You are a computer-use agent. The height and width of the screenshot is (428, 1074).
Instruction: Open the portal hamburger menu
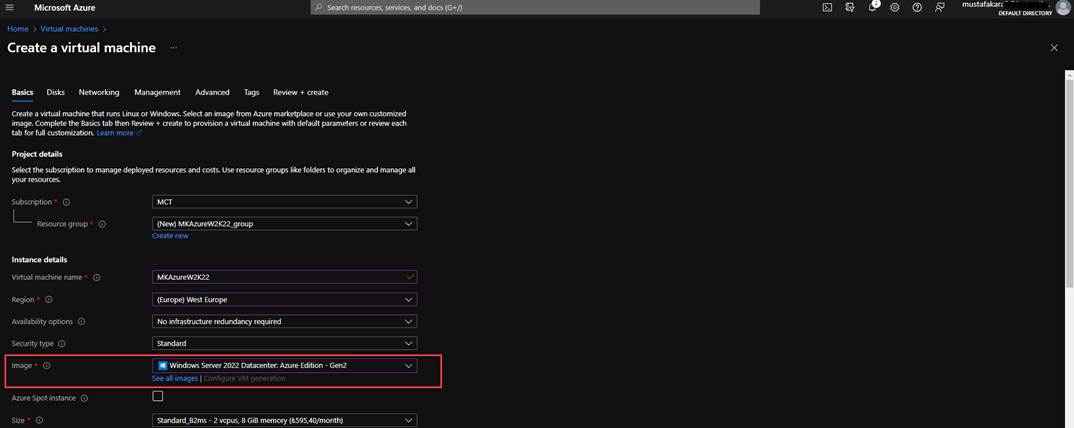(x=10, y=7)
